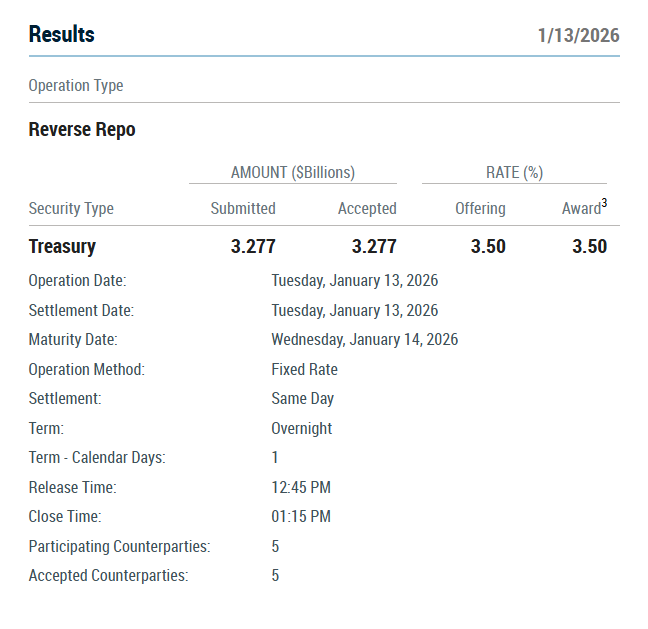
Task: Click the Term - Calendar Days label
Action: coord(97,458)
